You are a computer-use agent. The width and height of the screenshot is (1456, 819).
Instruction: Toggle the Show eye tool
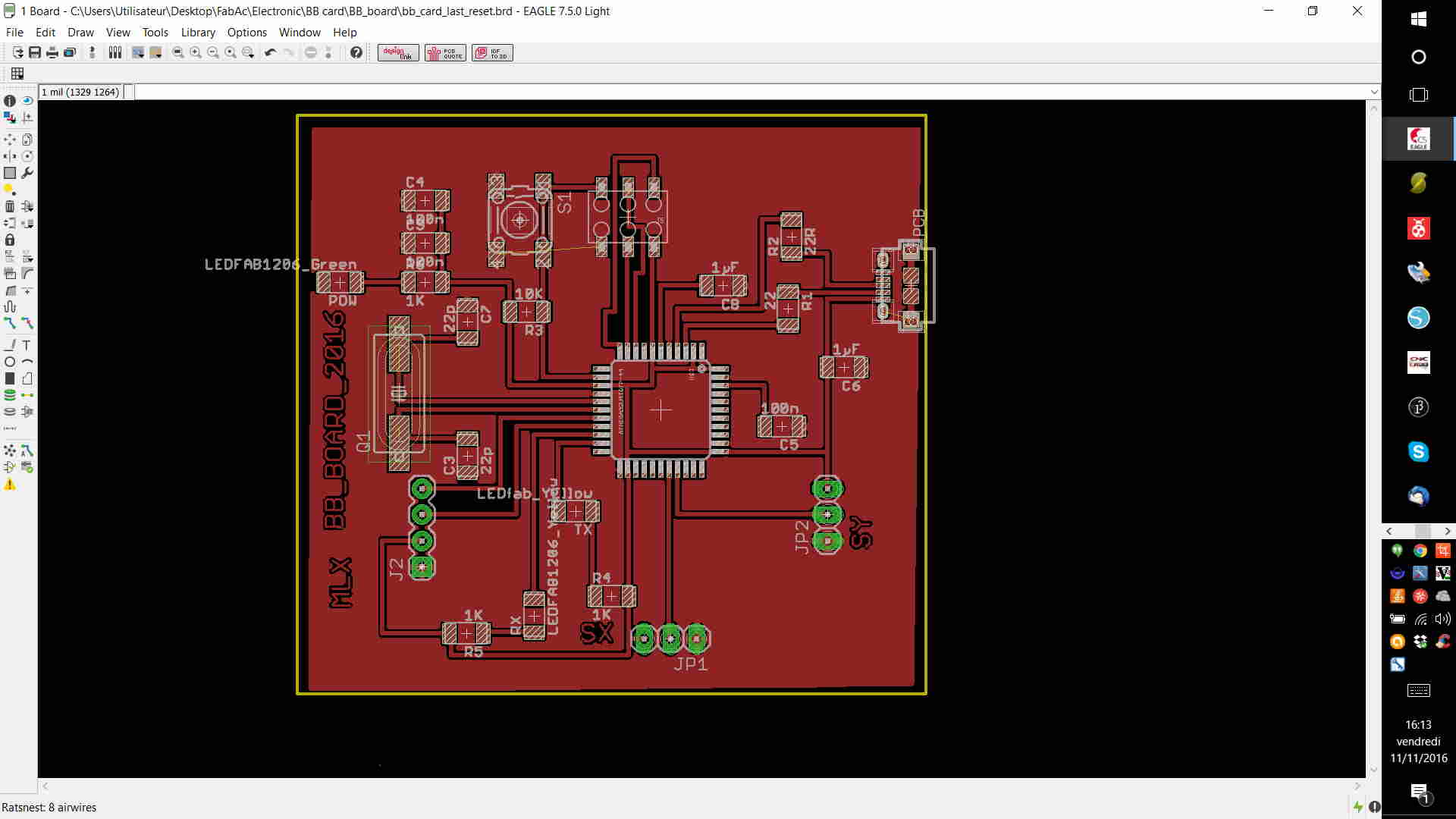pyautogui.click(x=27, y=101)
